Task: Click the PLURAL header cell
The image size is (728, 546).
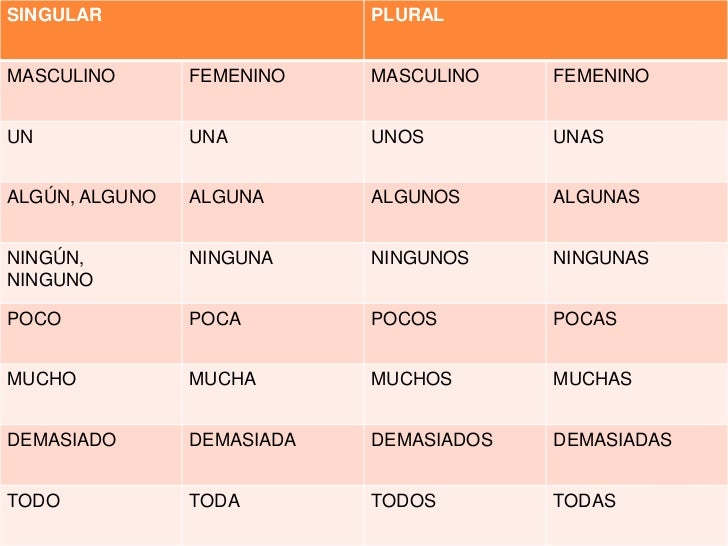Action: coord(546,30)
